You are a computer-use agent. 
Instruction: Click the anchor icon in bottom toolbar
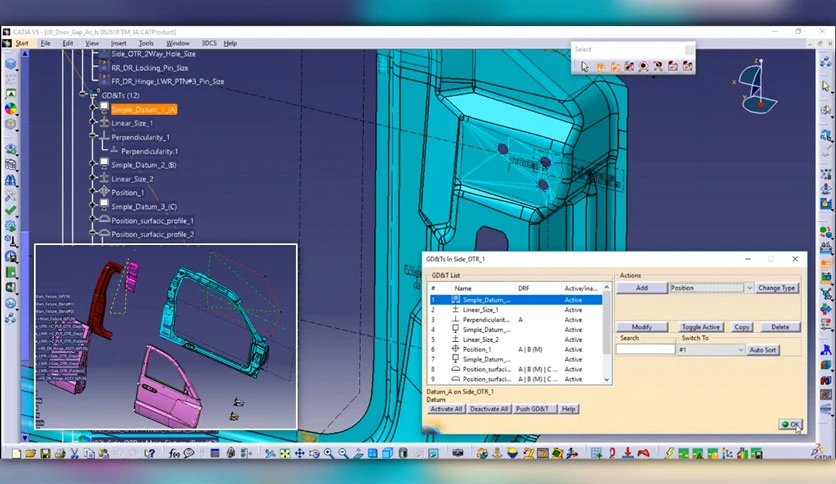(497, 454)
